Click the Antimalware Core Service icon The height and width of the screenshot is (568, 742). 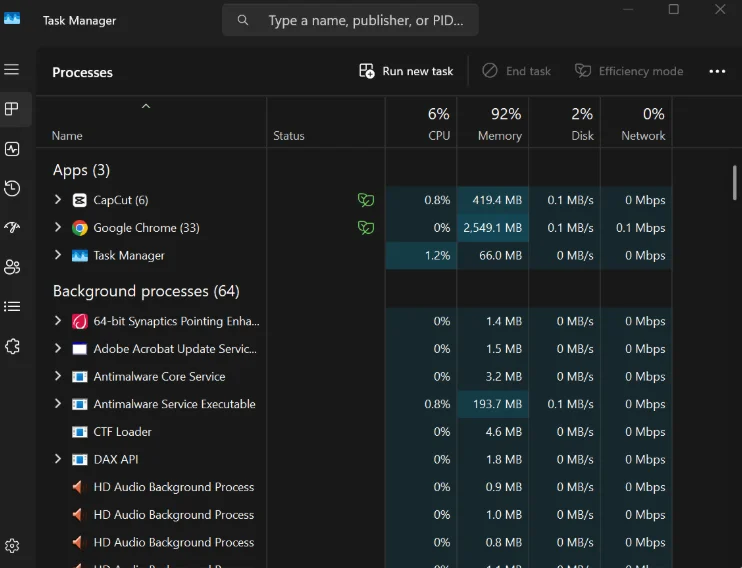[x=80, y=377]
